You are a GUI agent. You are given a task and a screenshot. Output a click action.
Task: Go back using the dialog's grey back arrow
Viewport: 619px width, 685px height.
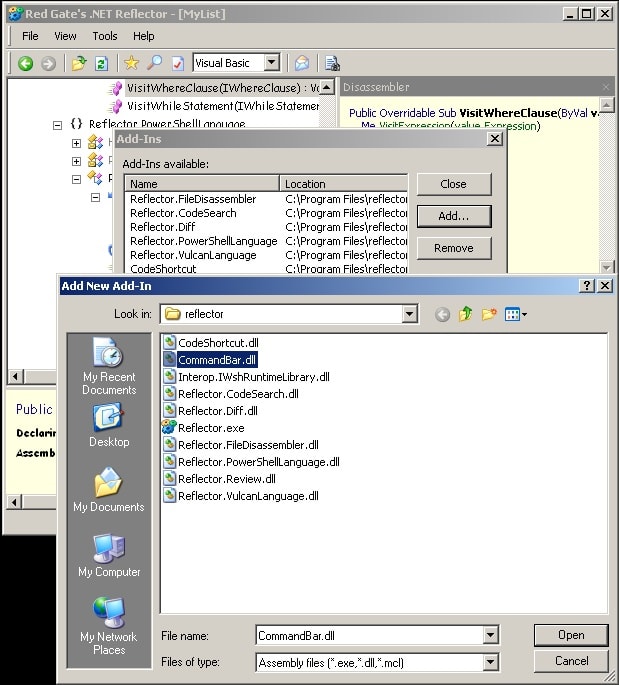click(442, 314)
